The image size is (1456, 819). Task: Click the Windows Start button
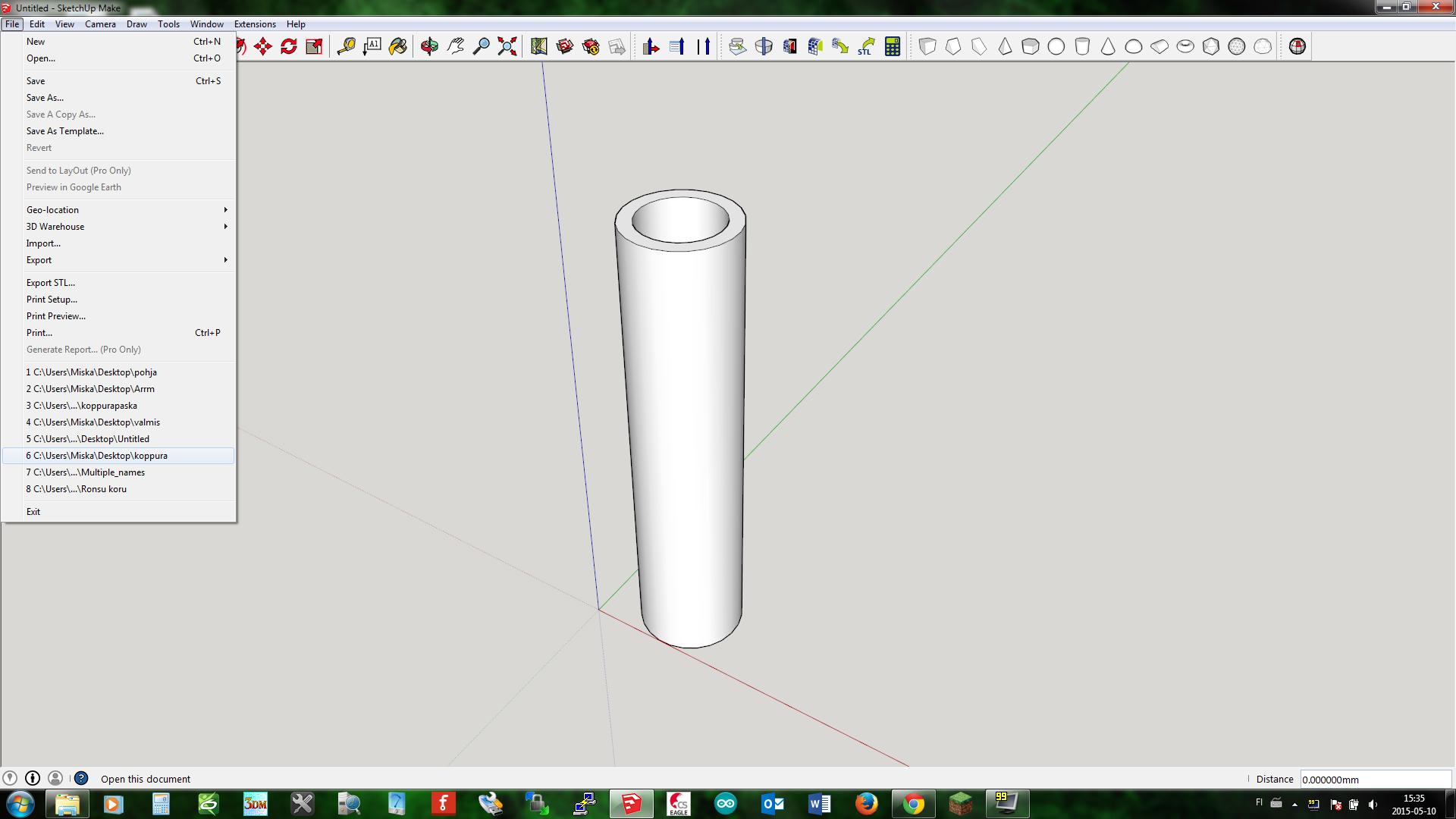(x=20, y=804)
